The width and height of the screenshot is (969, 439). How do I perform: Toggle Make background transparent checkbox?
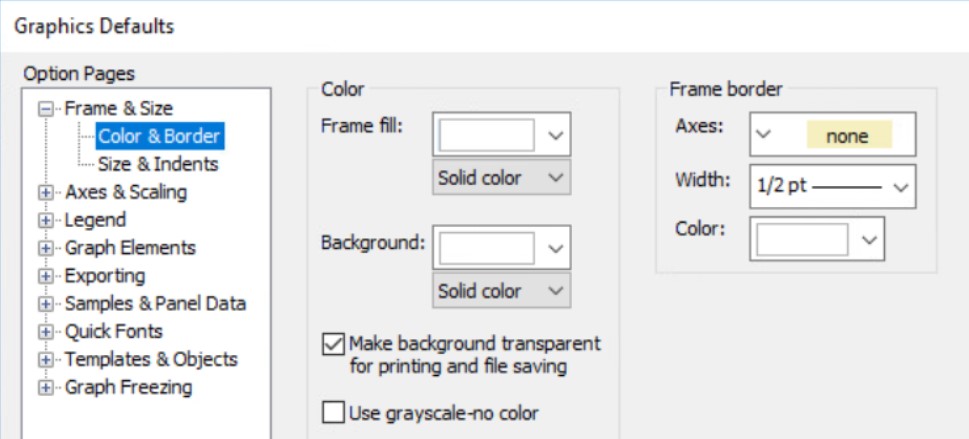coord(332,344)
